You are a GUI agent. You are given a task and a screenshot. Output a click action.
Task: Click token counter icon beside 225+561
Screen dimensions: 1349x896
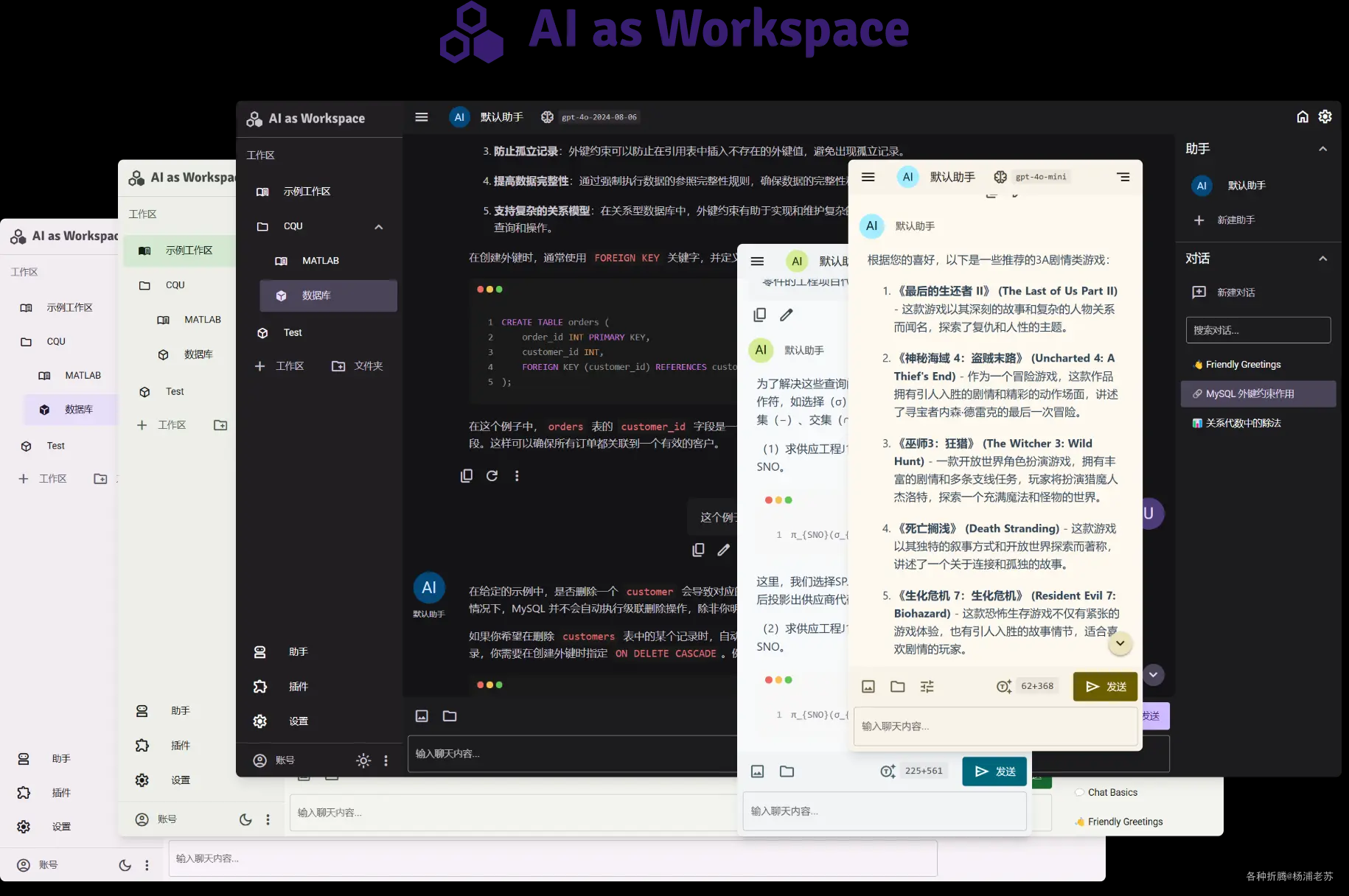pyautogui.click(x=888, y=771)
